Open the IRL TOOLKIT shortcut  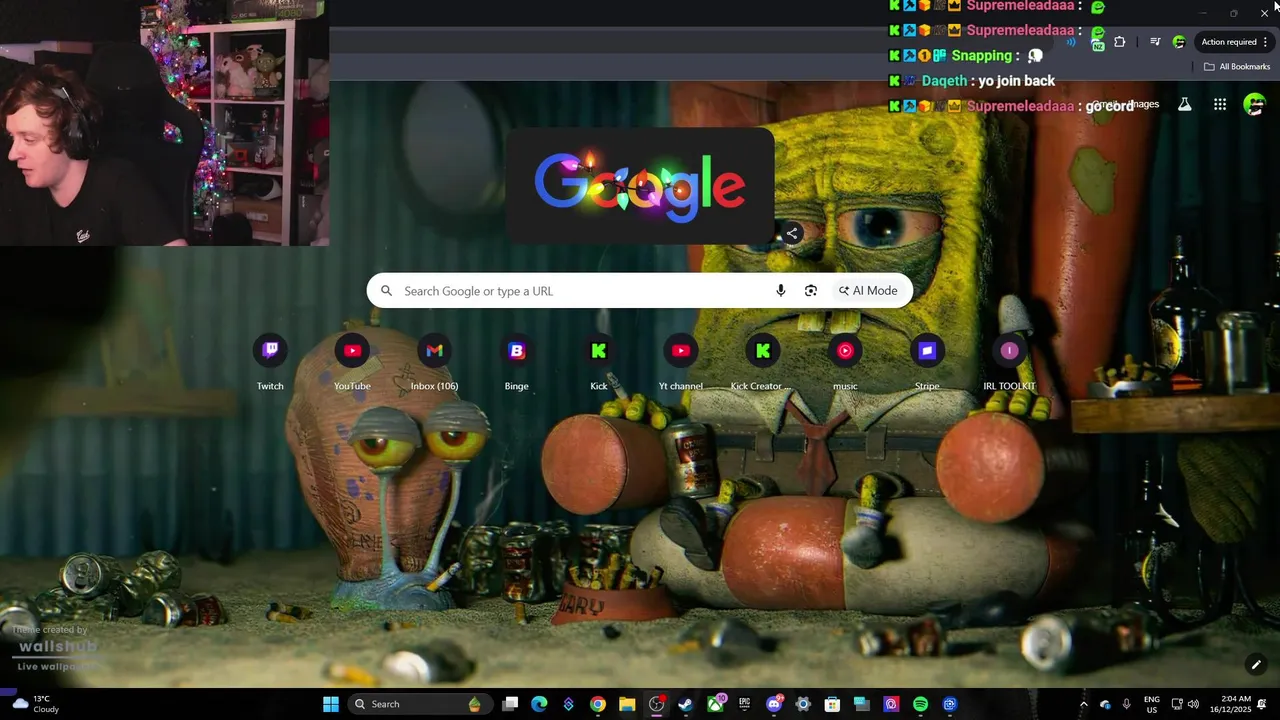click(1009, 362)
